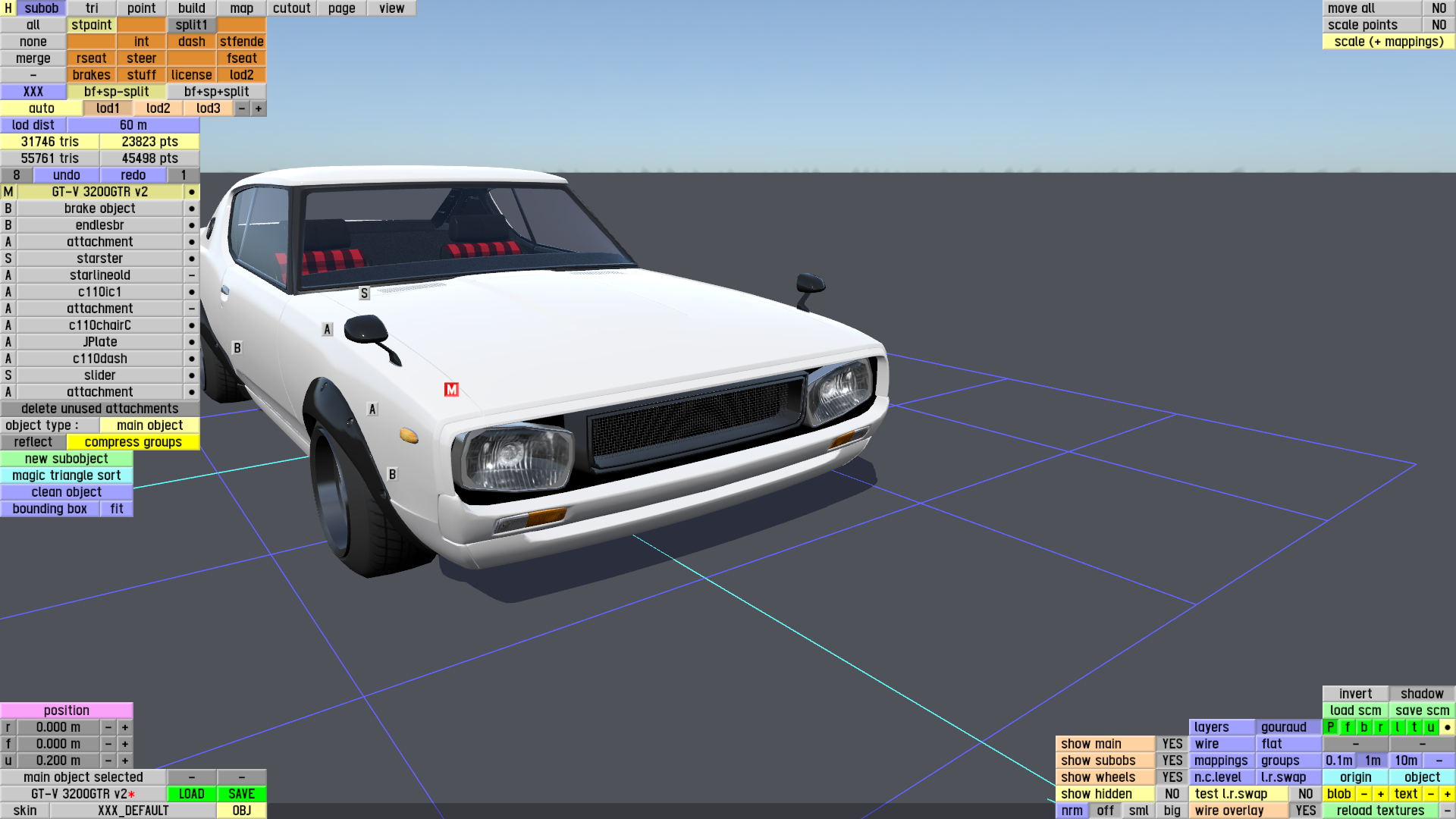Open the map tab
This screenshot has width=1456, height=819.
(x=241, y=8)
